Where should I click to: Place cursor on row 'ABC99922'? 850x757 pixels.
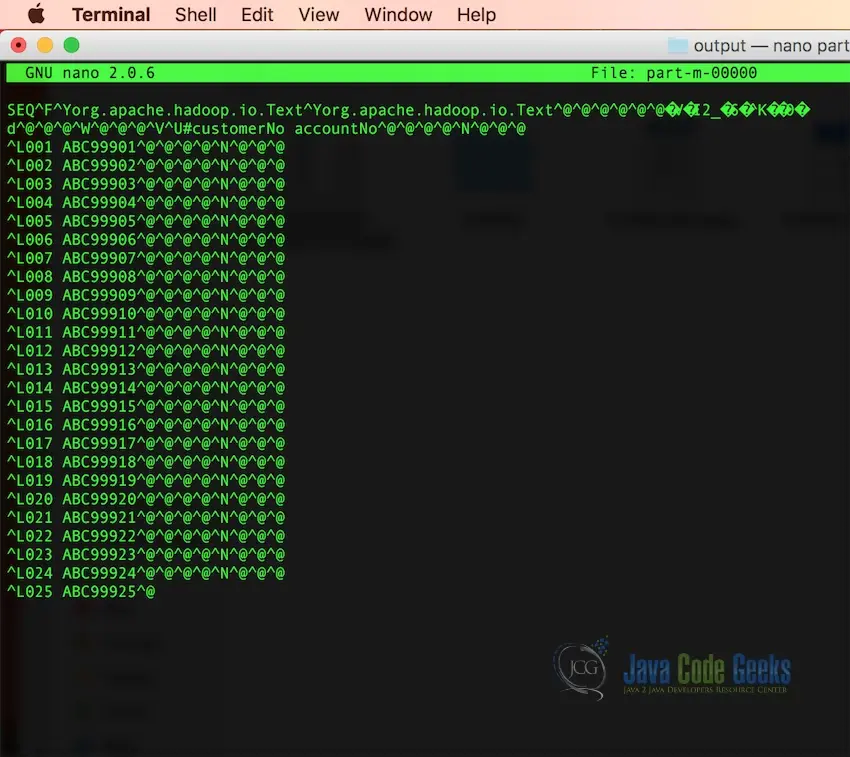pyautogui.click(x=145, y=536)
